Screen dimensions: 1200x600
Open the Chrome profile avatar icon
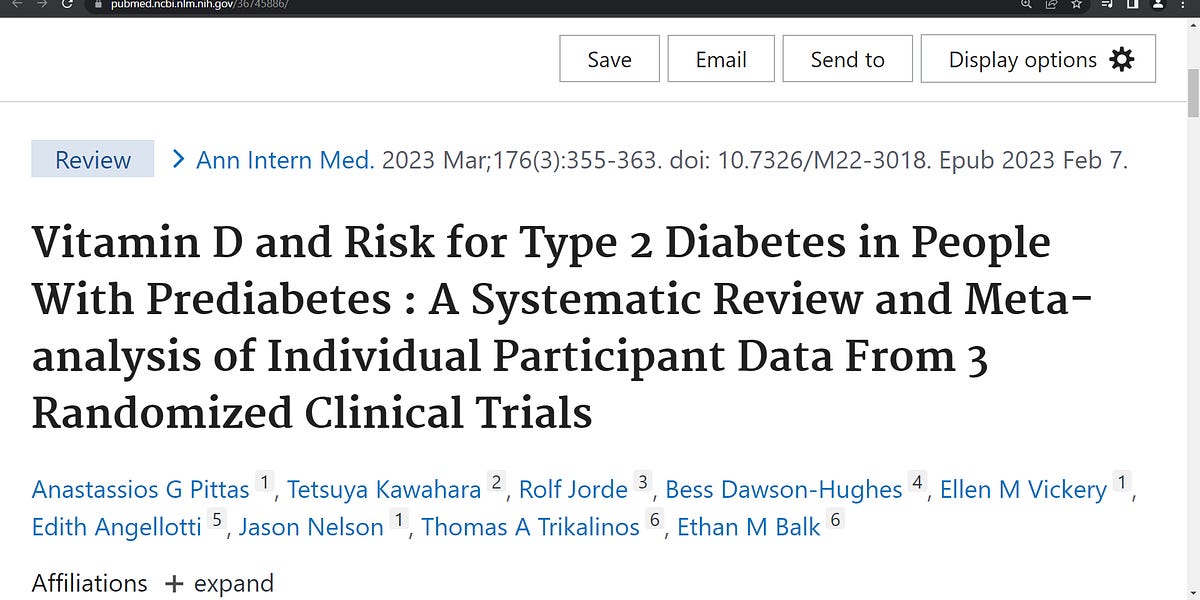[1158, 5]
